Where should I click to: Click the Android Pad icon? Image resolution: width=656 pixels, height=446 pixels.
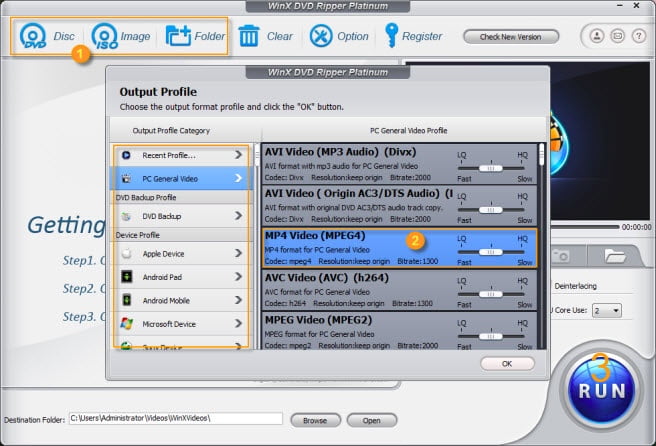[126, 277]
